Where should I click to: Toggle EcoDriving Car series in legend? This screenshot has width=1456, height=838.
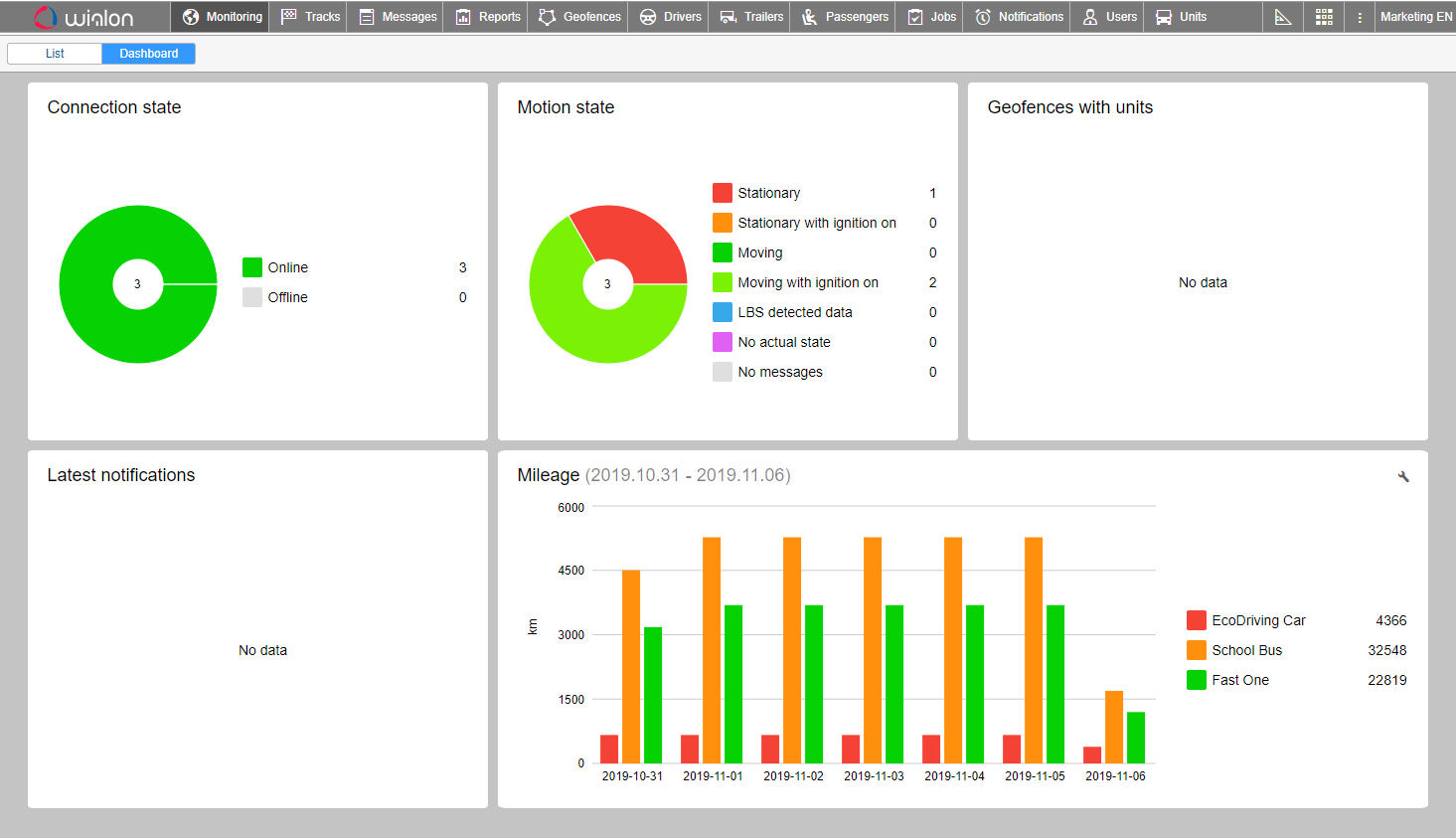click(1257, 620)
